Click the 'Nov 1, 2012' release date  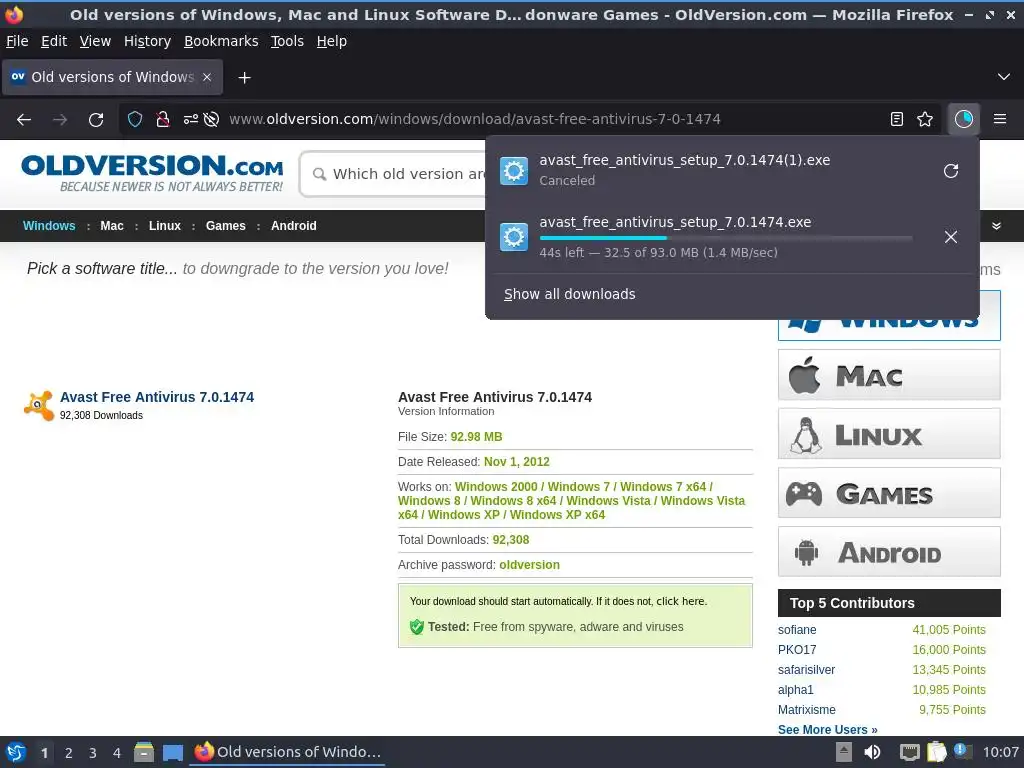coord(517,462)
